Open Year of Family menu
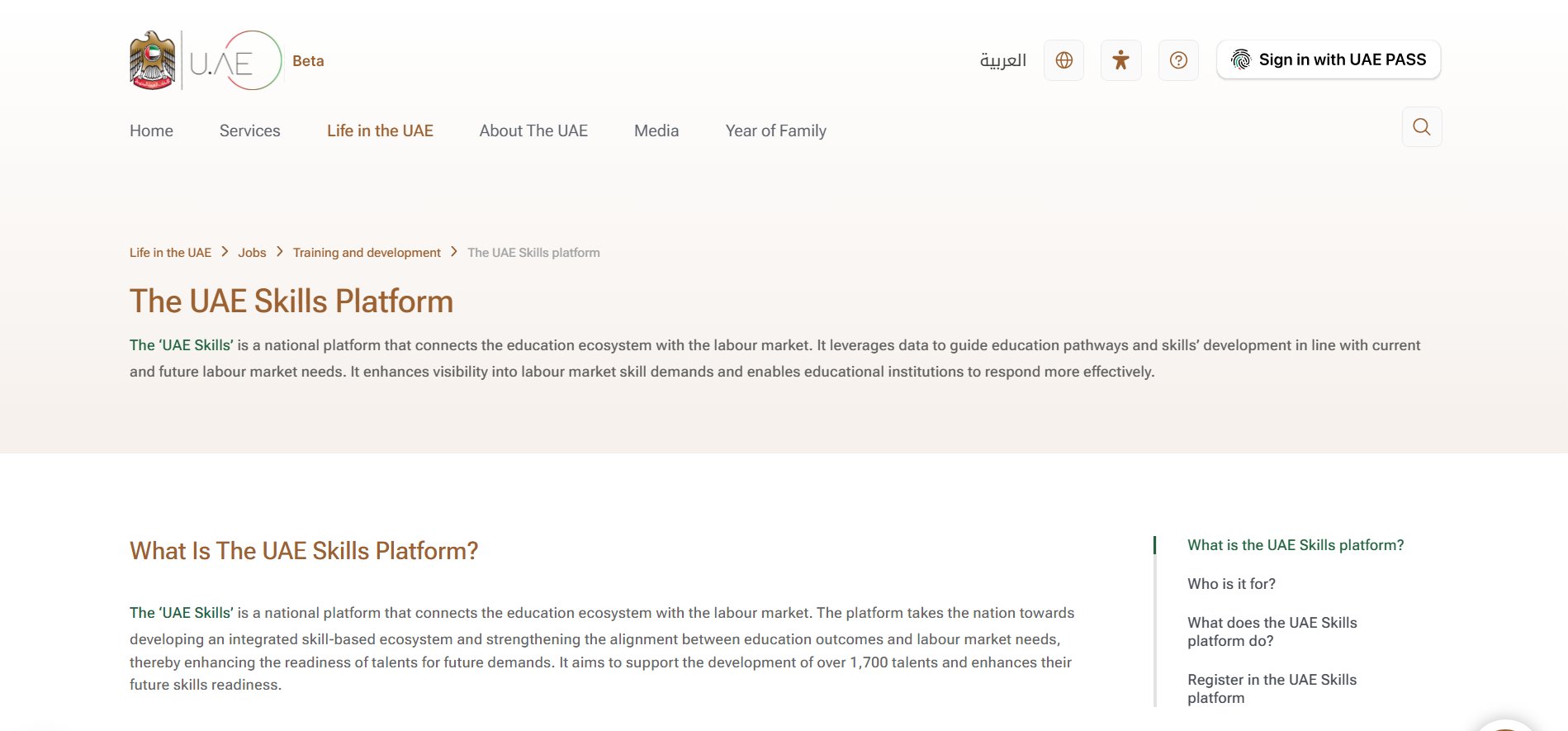 coord(775,131)
